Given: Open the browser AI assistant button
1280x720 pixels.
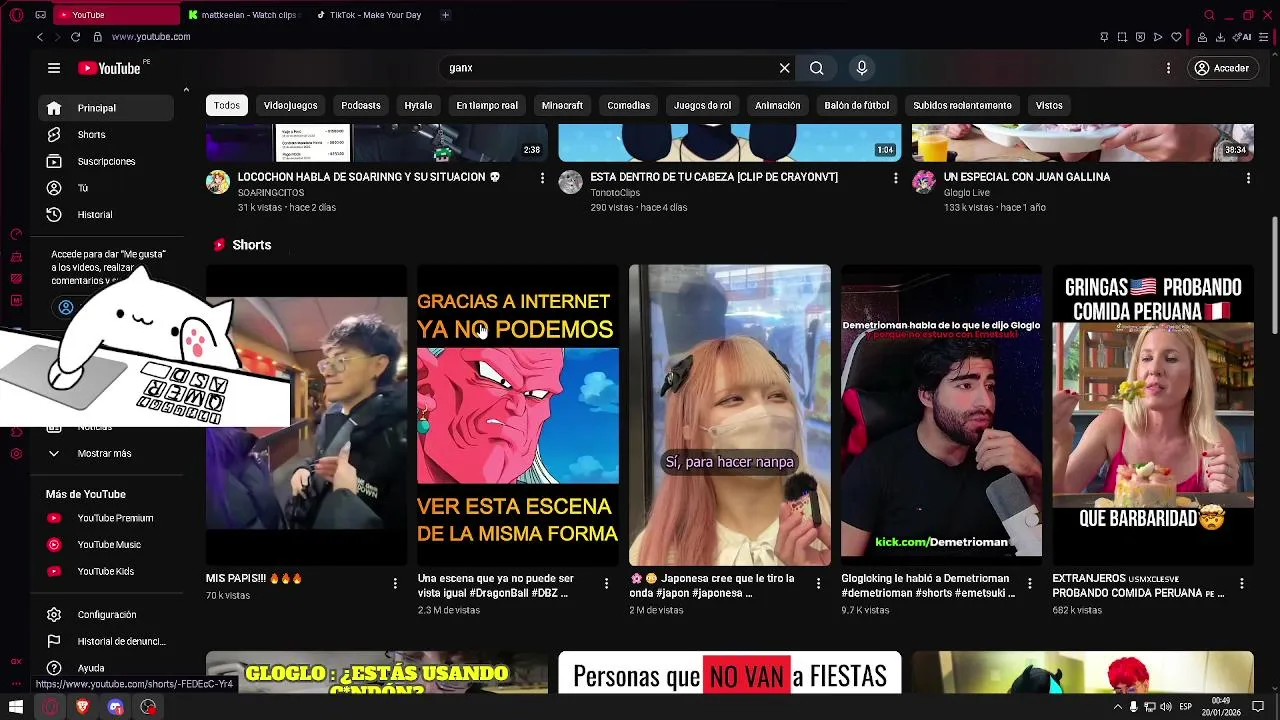Looking at the screenshot, I should 1244,37.
